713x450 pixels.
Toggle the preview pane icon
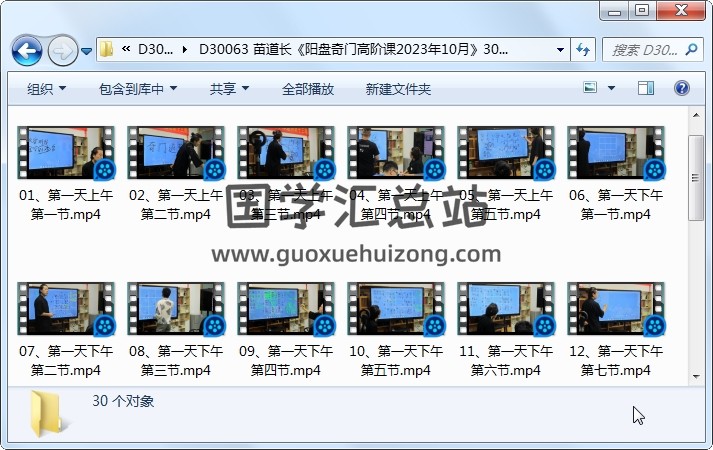(646, 88)
